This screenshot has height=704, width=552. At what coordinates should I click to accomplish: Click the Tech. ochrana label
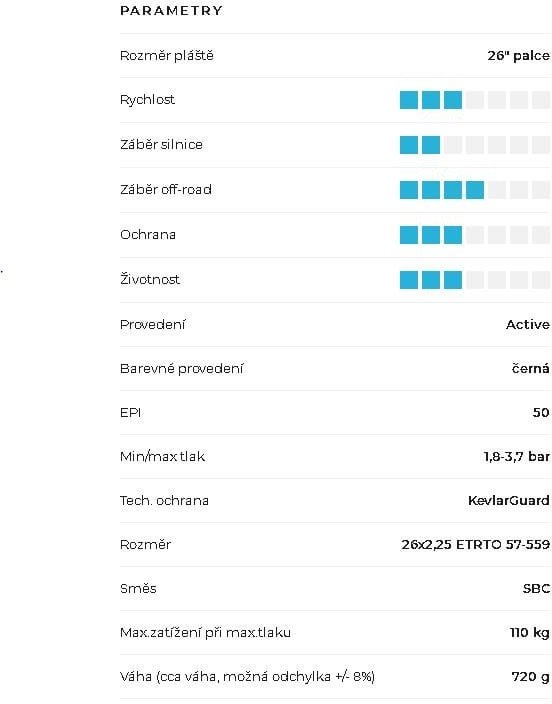(164, 500)
